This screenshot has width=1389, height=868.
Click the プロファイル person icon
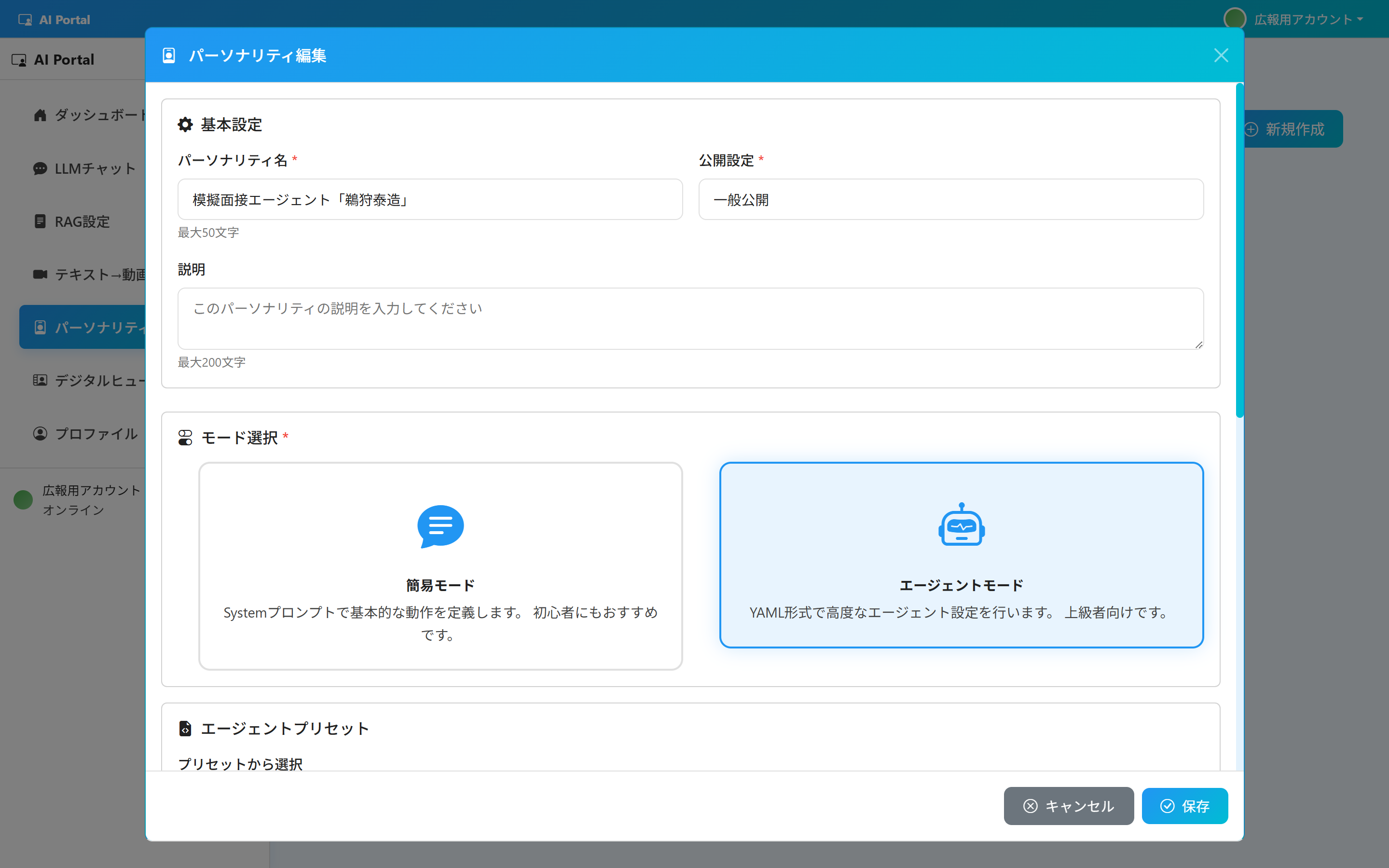click(x=40, y=433)
